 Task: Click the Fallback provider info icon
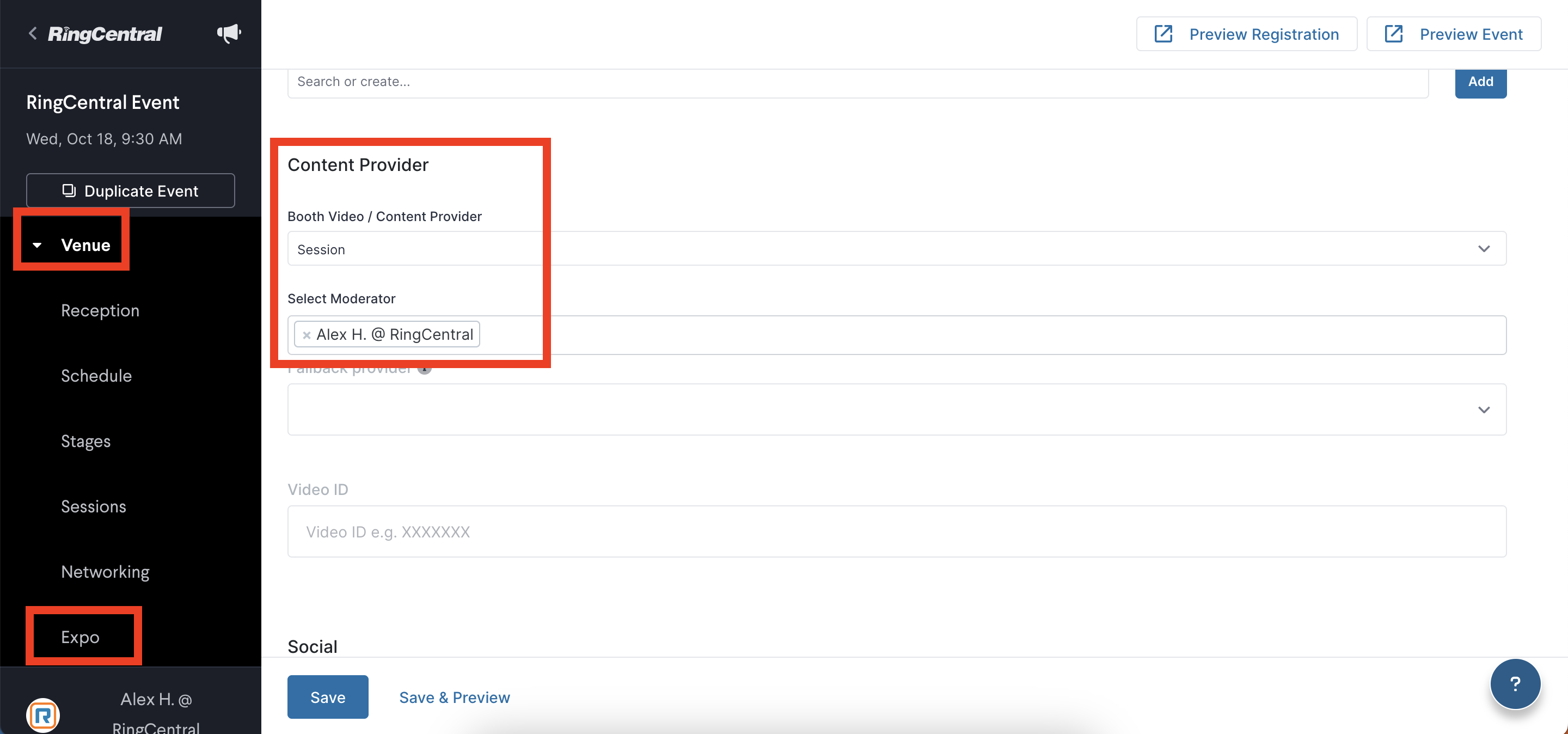(424, 369)
